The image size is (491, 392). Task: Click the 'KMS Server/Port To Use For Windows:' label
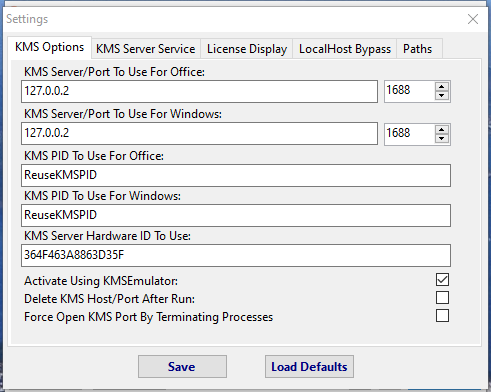123,114
